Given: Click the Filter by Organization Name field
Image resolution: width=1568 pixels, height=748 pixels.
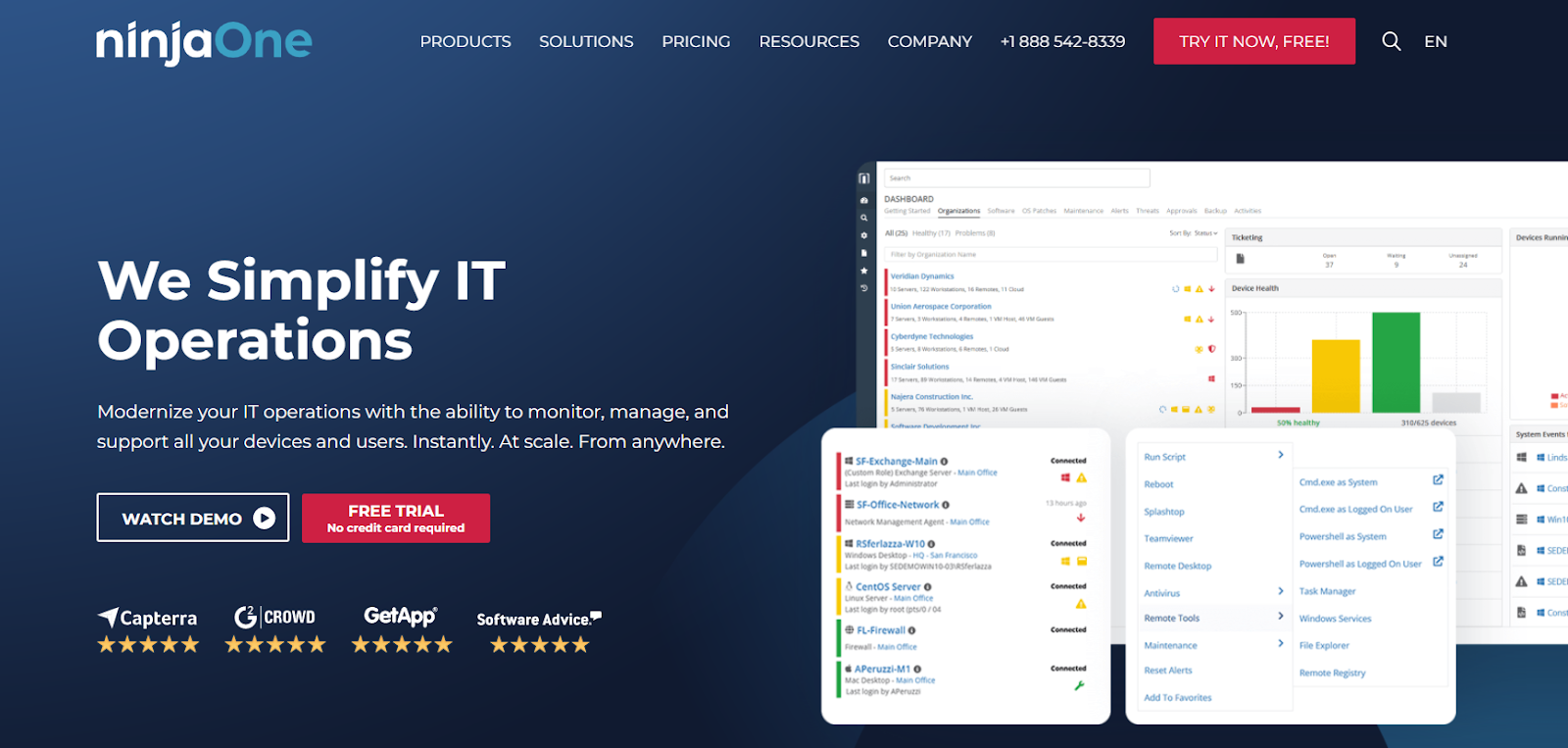Looking at the screenshot, I should point(1051,254).
